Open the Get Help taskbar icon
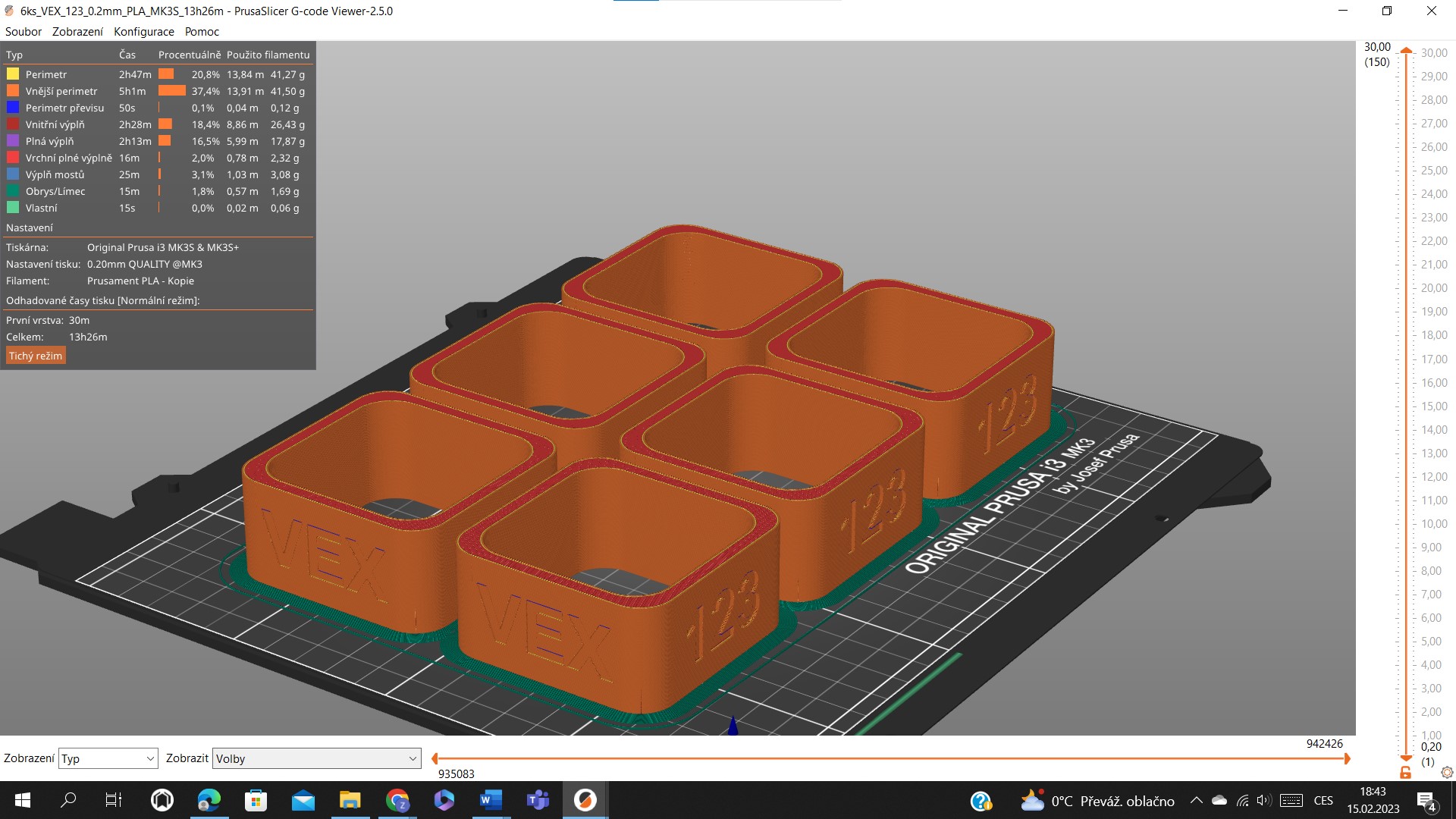This screenshot has height=819, width=1456. [981, 801]
